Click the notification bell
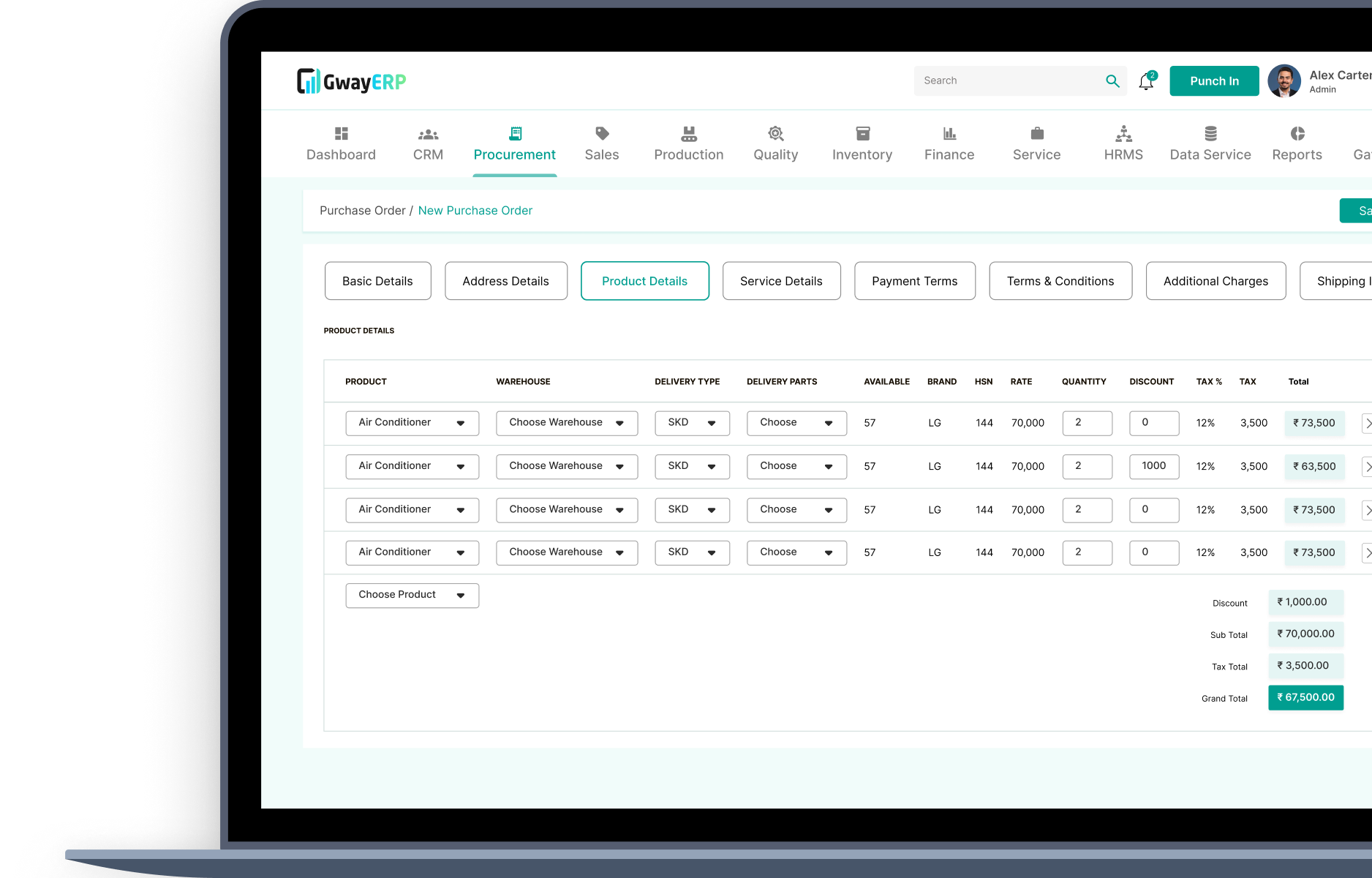 [1146, 80]
